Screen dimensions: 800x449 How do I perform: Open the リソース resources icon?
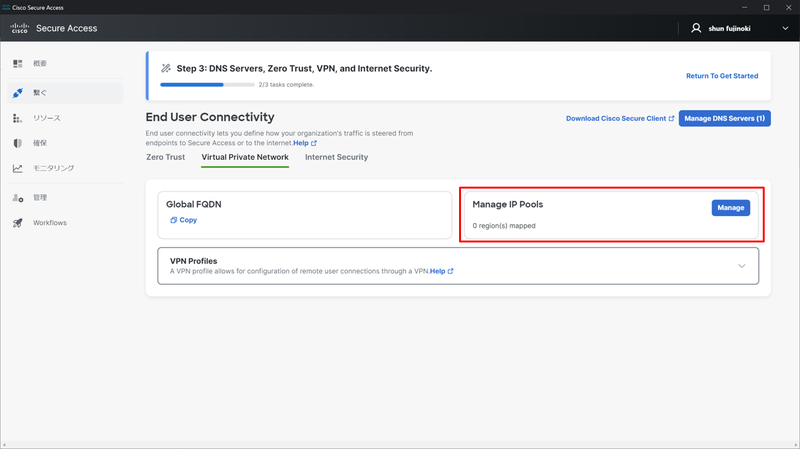tap(17, 118)
